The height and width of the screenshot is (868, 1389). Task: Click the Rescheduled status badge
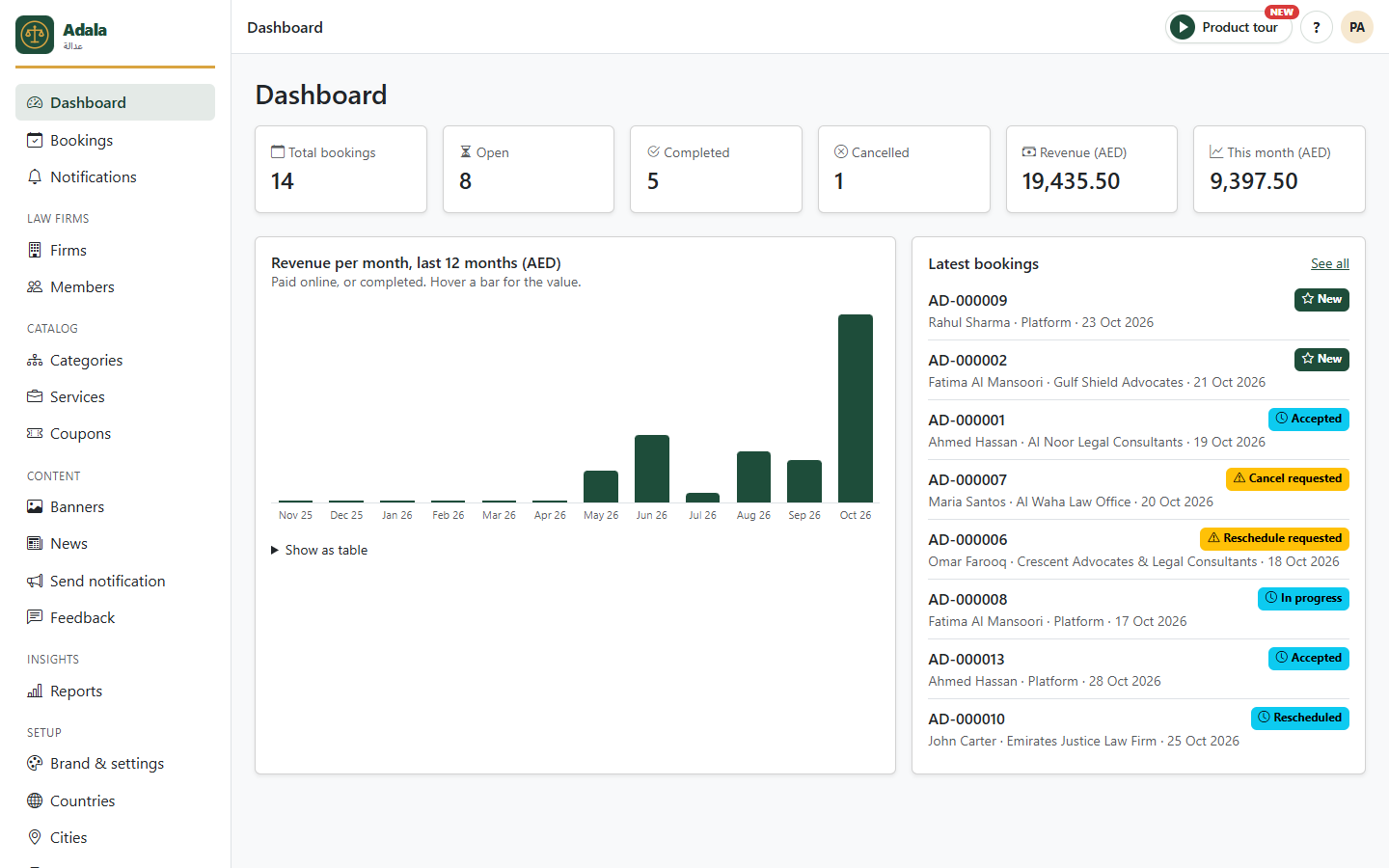(1300, 718)
